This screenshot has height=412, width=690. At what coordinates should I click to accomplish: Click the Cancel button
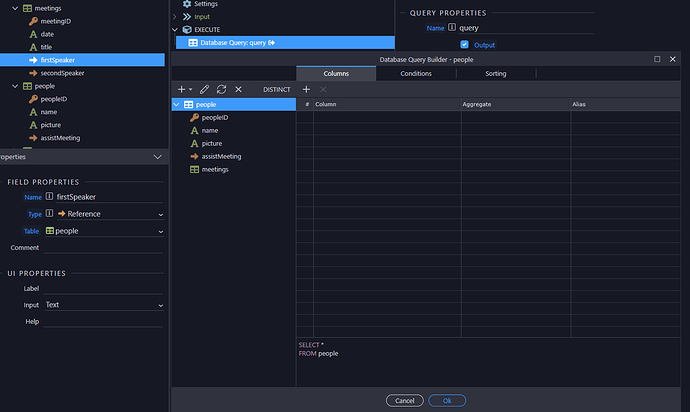[404, 400]
